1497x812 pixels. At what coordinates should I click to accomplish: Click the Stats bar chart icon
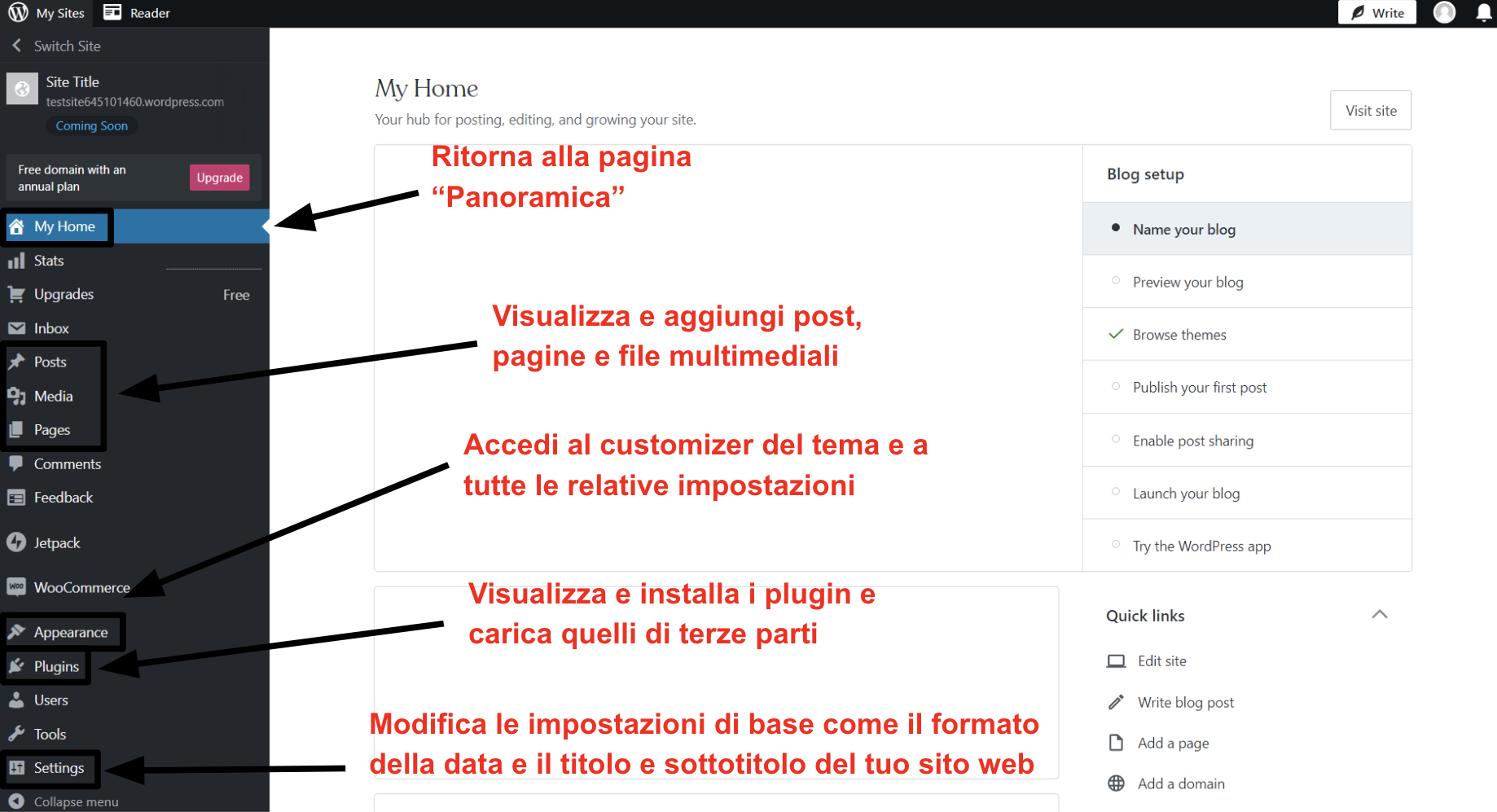(16, 261)
